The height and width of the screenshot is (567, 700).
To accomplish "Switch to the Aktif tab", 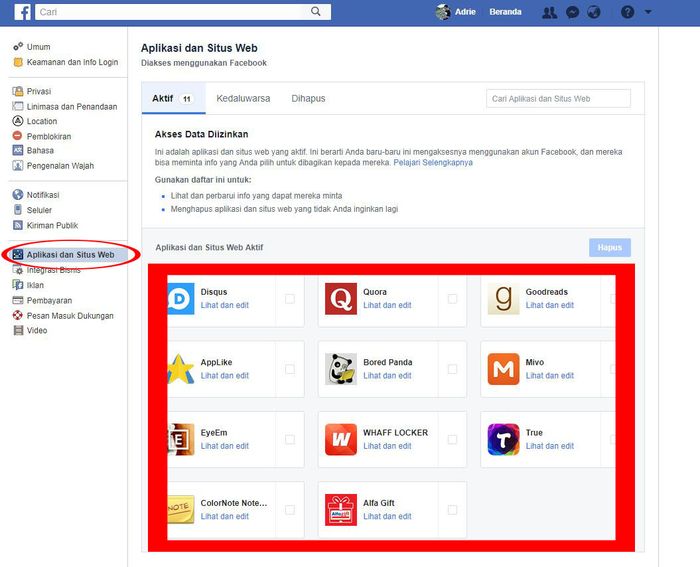I will click(174, 98).
